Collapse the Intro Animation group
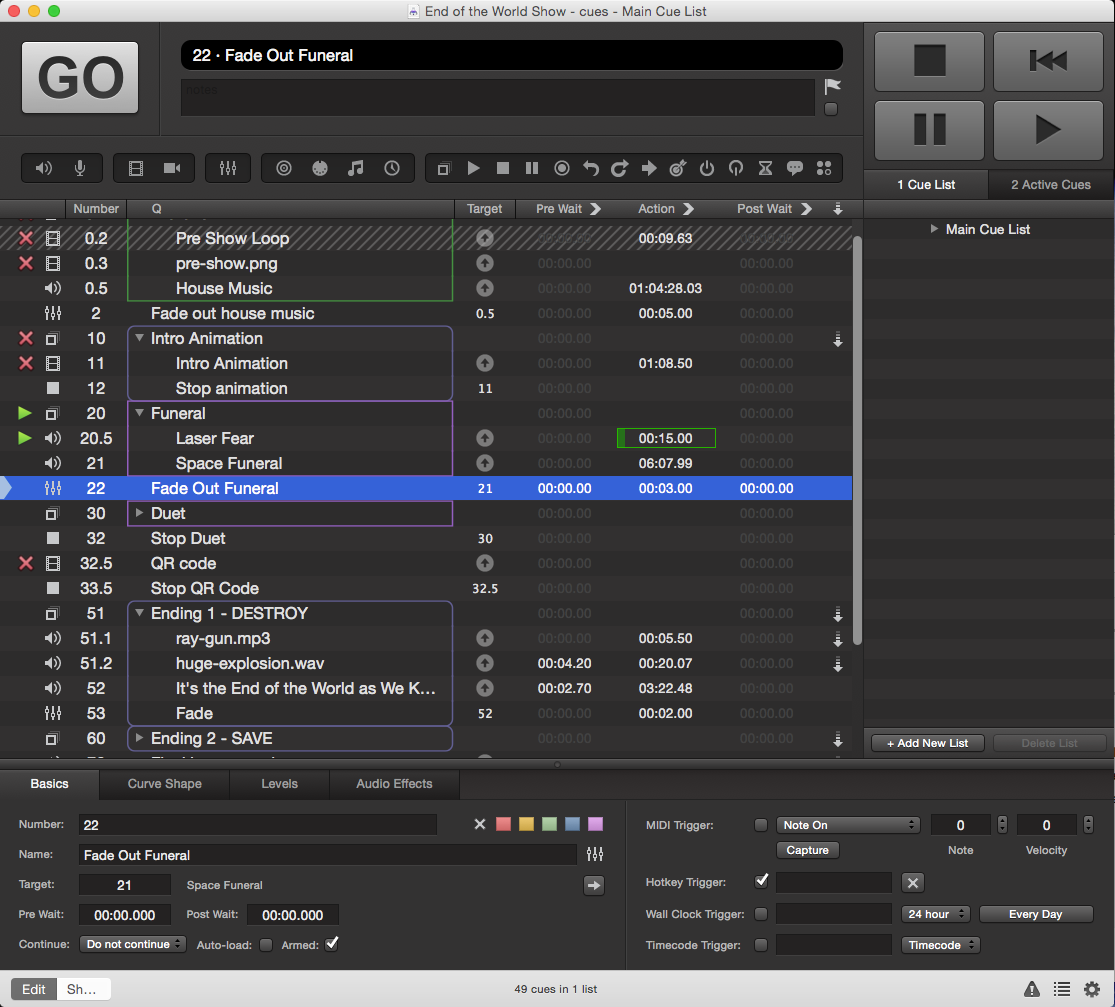Screen dimensions: 1115x1007 coord(139,339)
